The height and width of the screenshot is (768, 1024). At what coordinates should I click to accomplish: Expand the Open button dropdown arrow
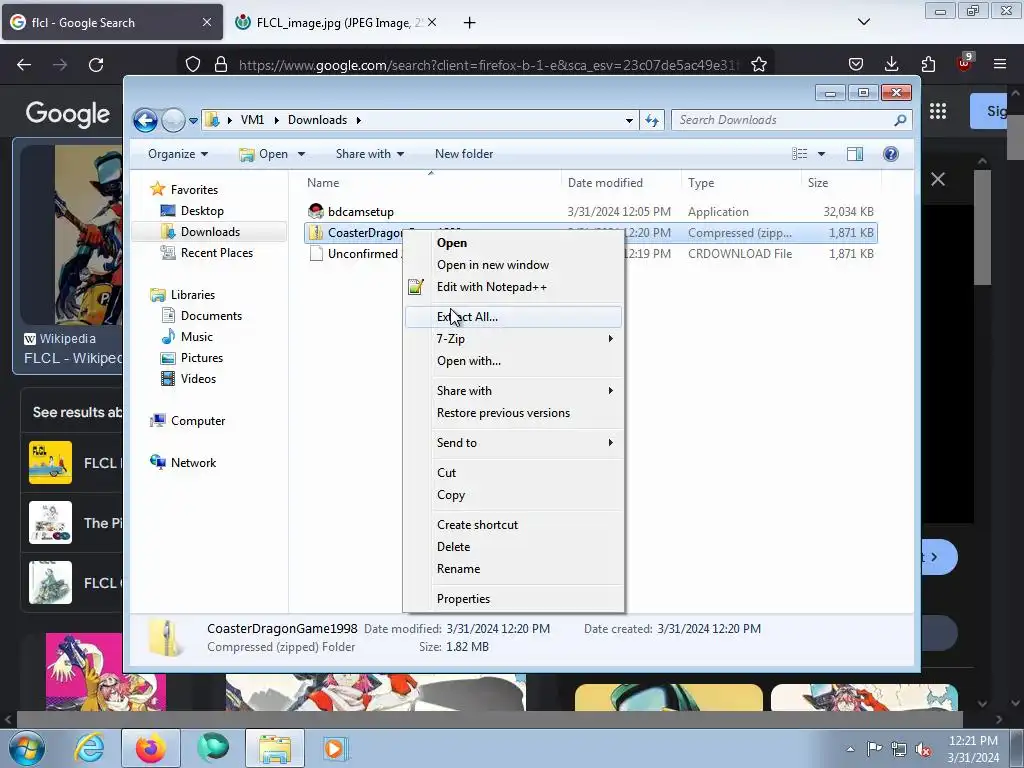point(301,154)
